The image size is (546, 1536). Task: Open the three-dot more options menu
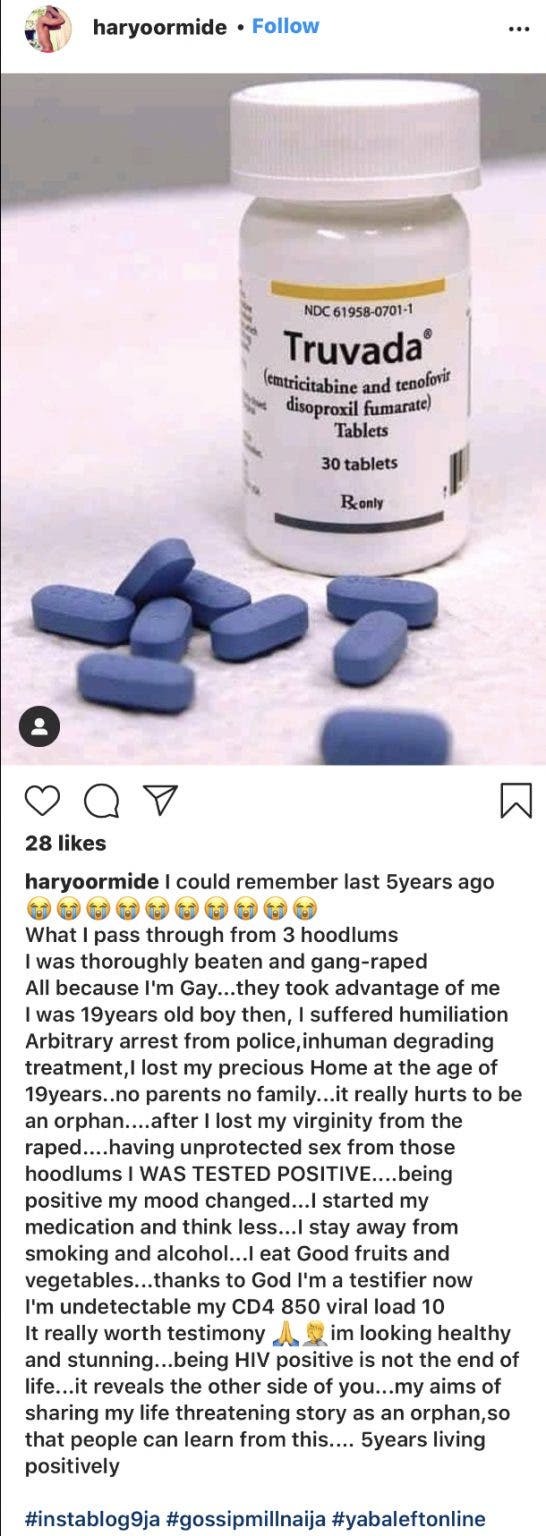(x=518, y=28)
